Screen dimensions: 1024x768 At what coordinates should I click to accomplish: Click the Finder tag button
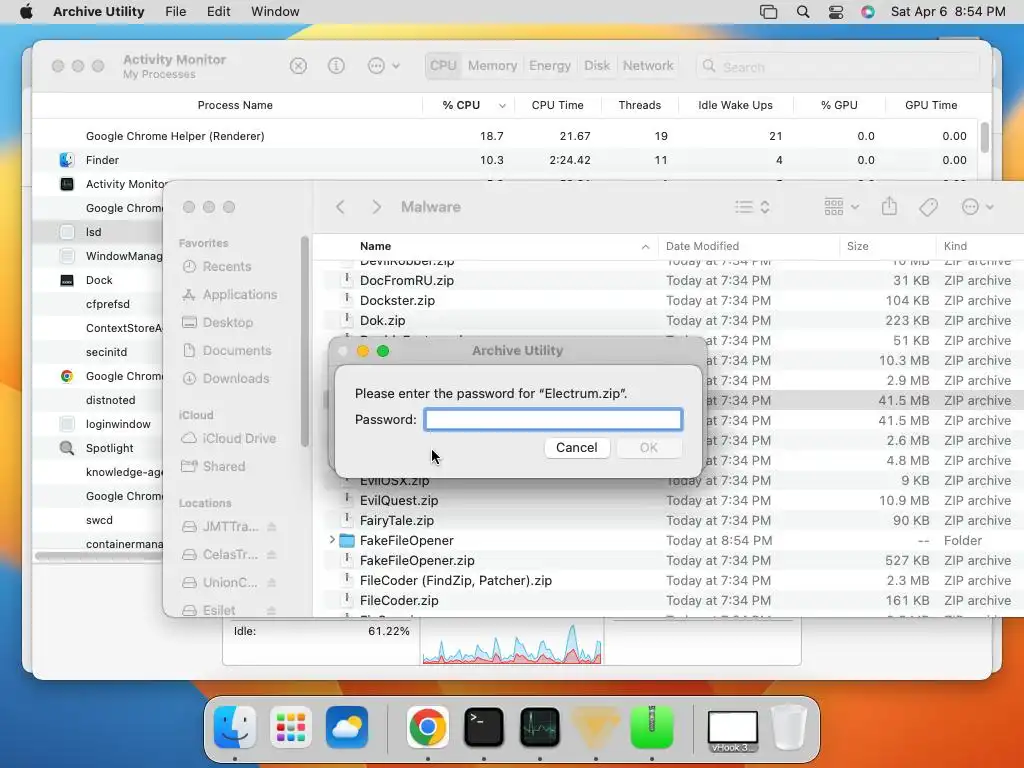[x=928, y=207]
